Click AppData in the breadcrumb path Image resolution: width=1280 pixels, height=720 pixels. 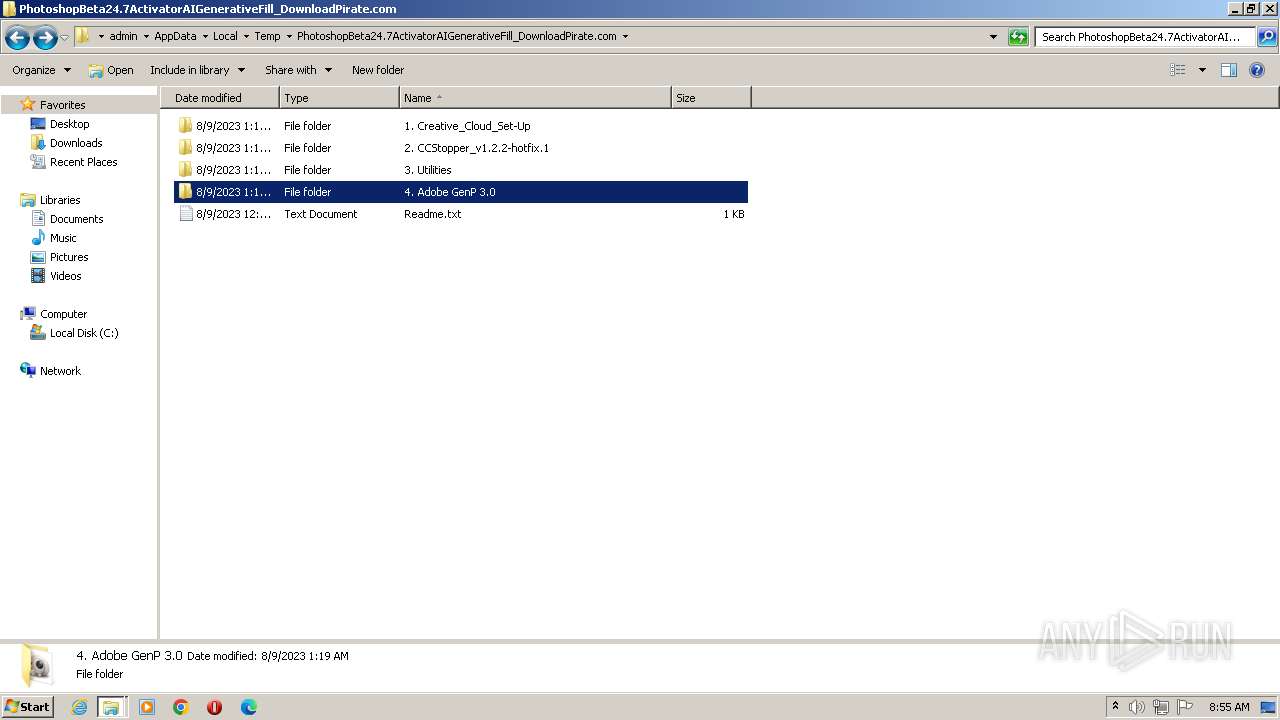(175, 36)
